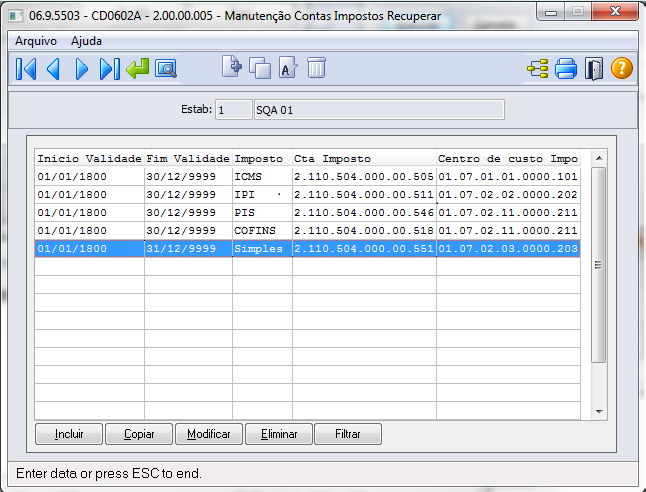Click the vertical scrollbar thumb
The width and height of the screenshot is (646, 492).
pos(599,265)
